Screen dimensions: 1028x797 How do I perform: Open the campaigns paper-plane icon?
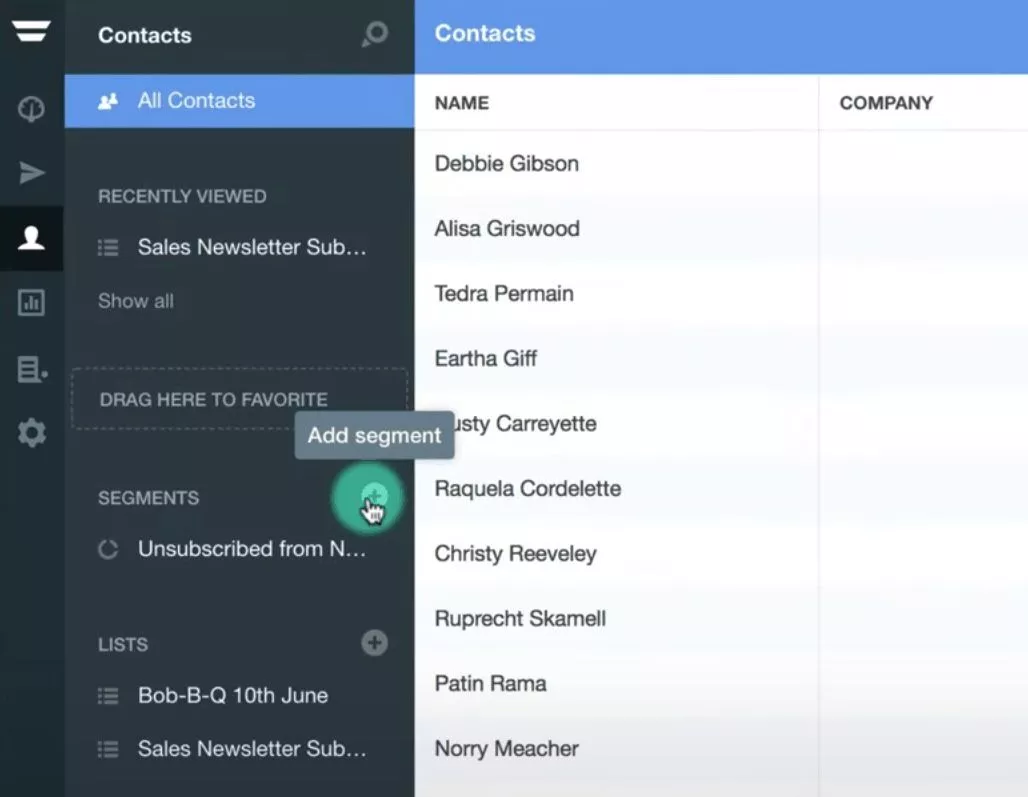(32, 173)
